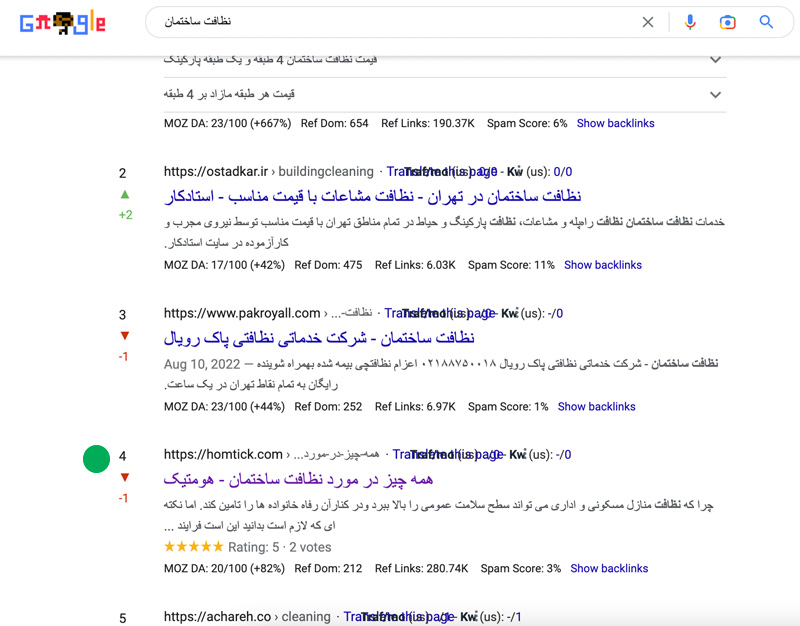Show backlinks for the homtick.com result
This screenshot has width=800, height=626.
609,568
